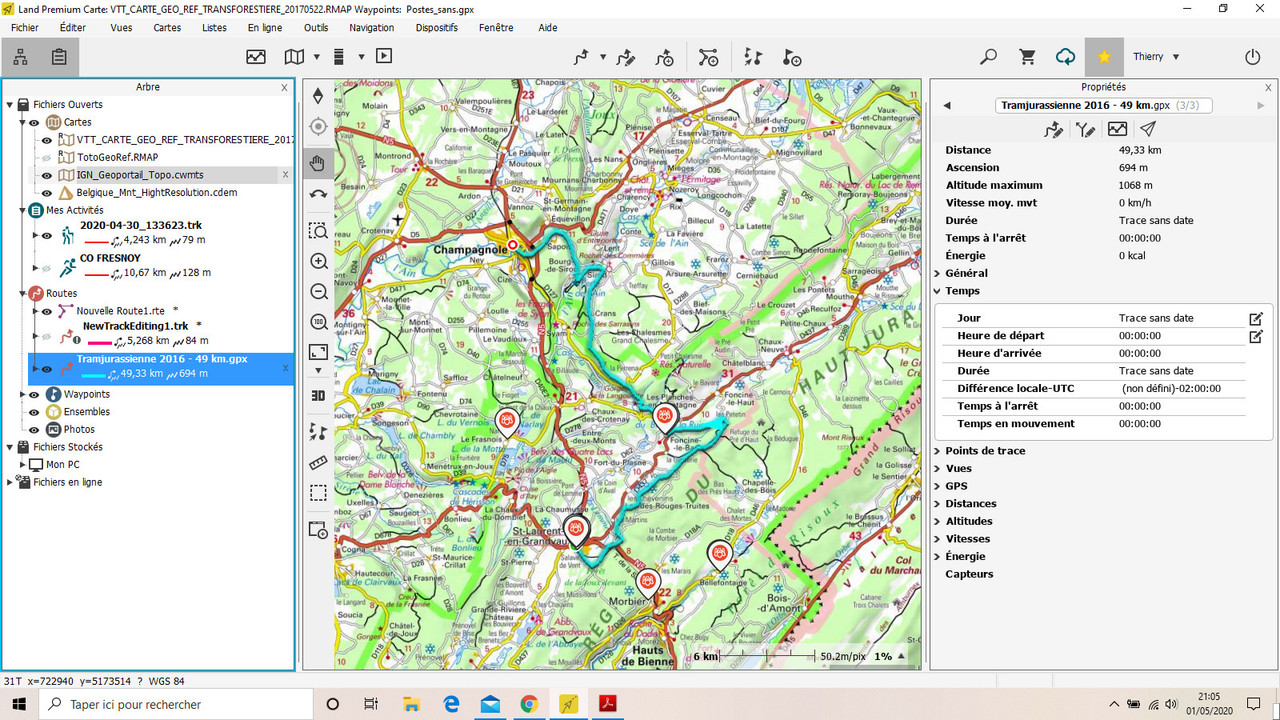
Task: Open File Explorer from the taskbar
Action: coord(411,704)
